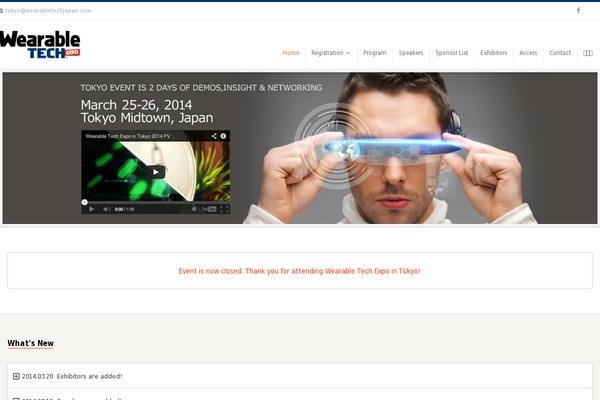Click the YouTube logo on the player
The height and width of the screenshot is (400, 600).
[209, 209]
